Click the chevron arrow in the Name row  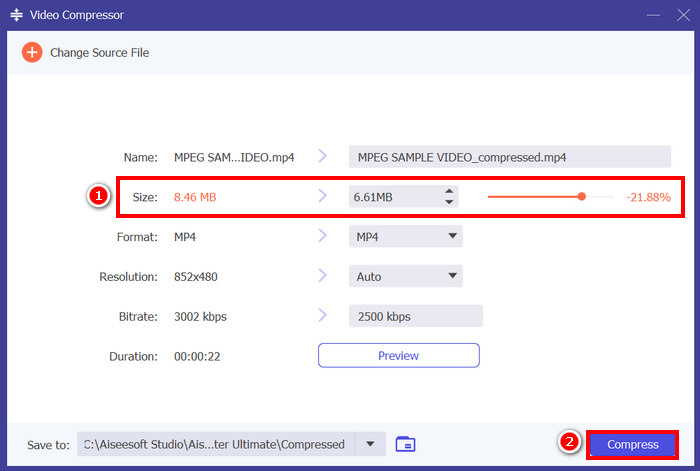pos(323,156)
